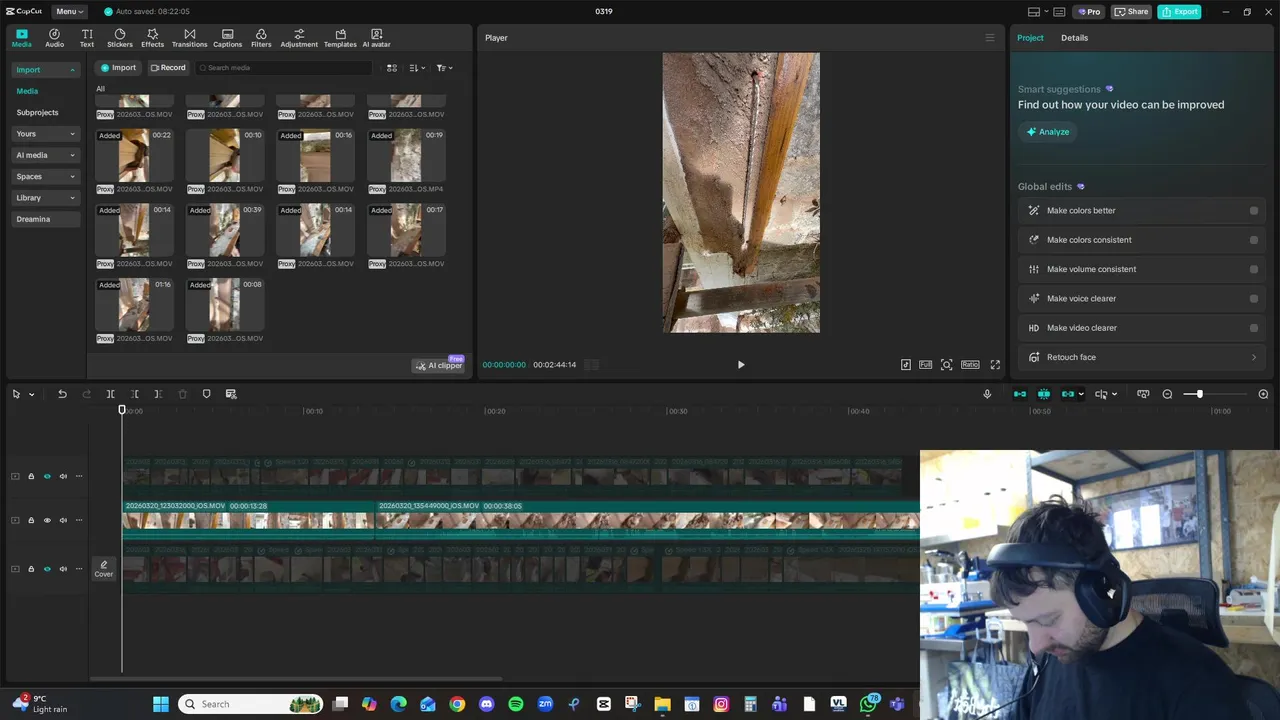Toggle clip linkage in the timeline

(x=1068, y=394)
